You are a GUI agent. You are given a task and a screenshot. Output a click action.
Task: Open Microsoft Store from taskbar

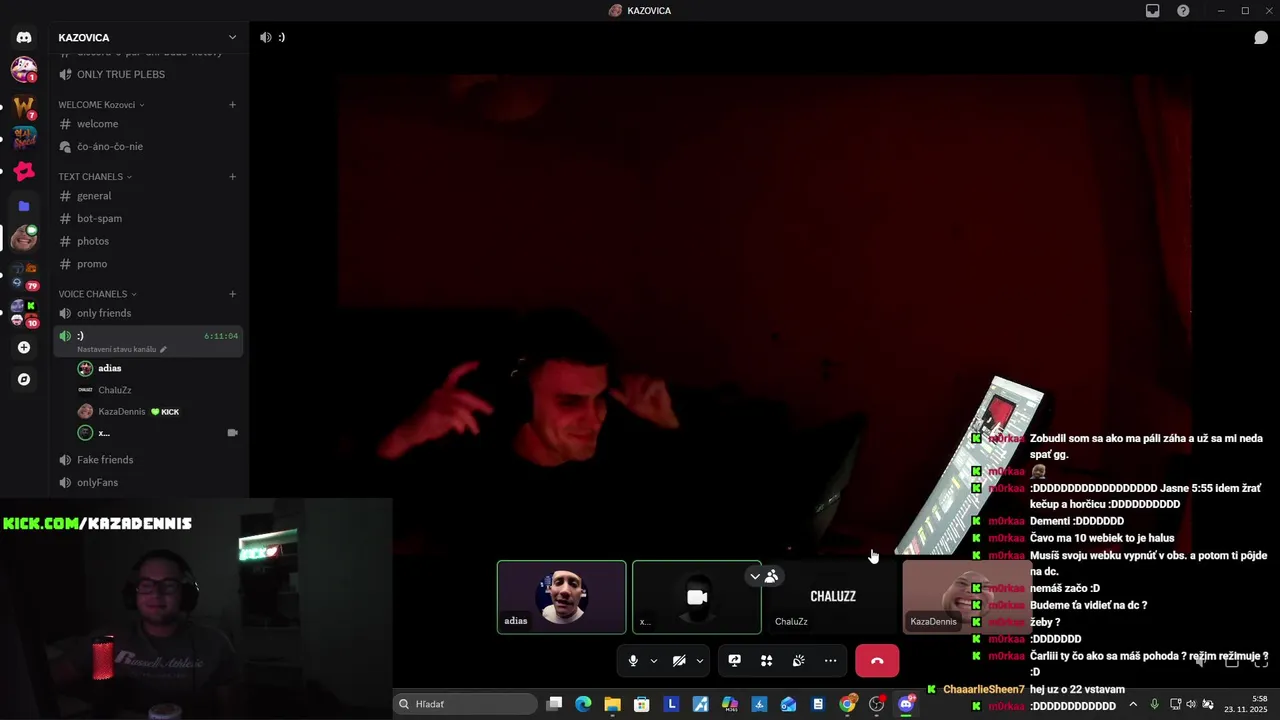point(642,705)
